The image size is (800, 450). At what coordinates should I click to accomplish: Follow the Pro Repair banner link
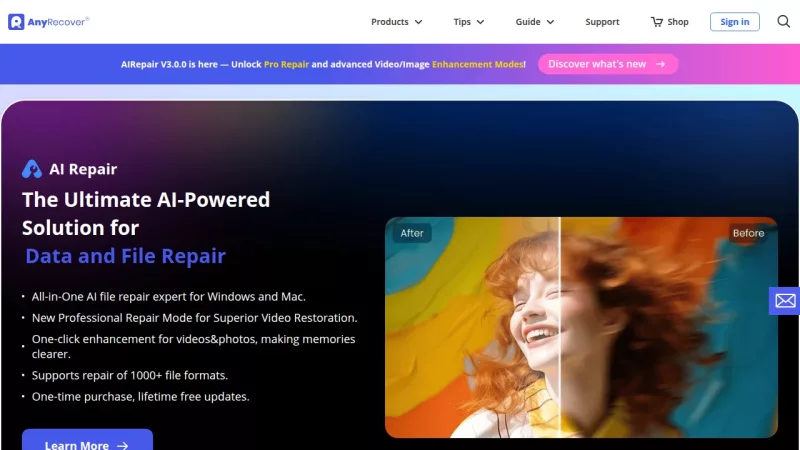click(286, 64)
